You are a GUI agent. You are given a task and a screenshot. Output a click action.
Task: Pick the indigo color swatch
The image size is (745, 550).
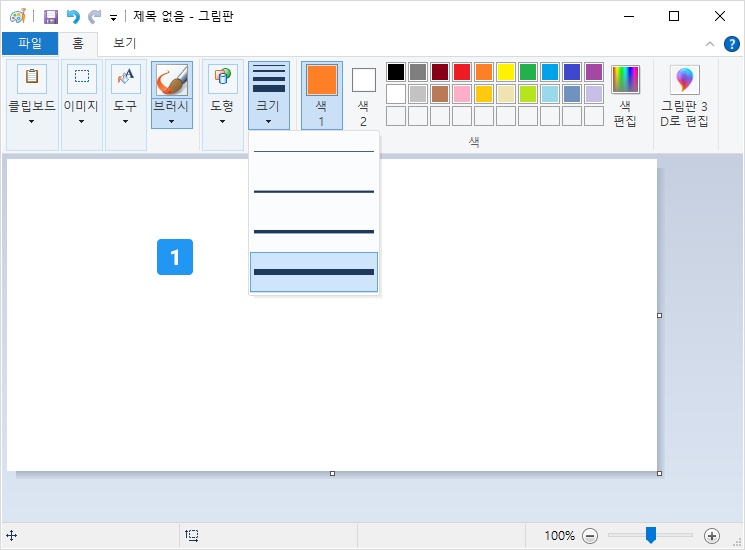pyautogui.click(x=572, y=72)
